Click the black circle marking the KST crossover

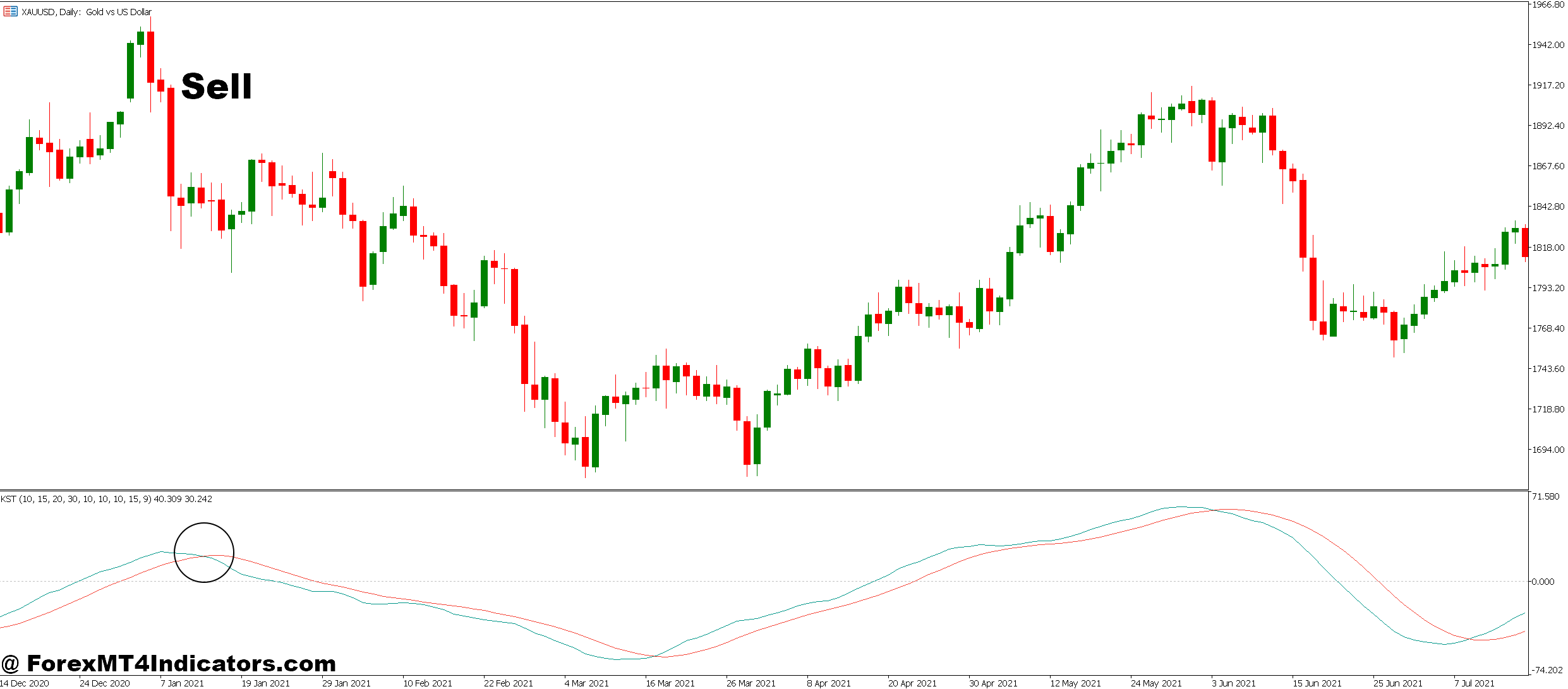point(204,552)
